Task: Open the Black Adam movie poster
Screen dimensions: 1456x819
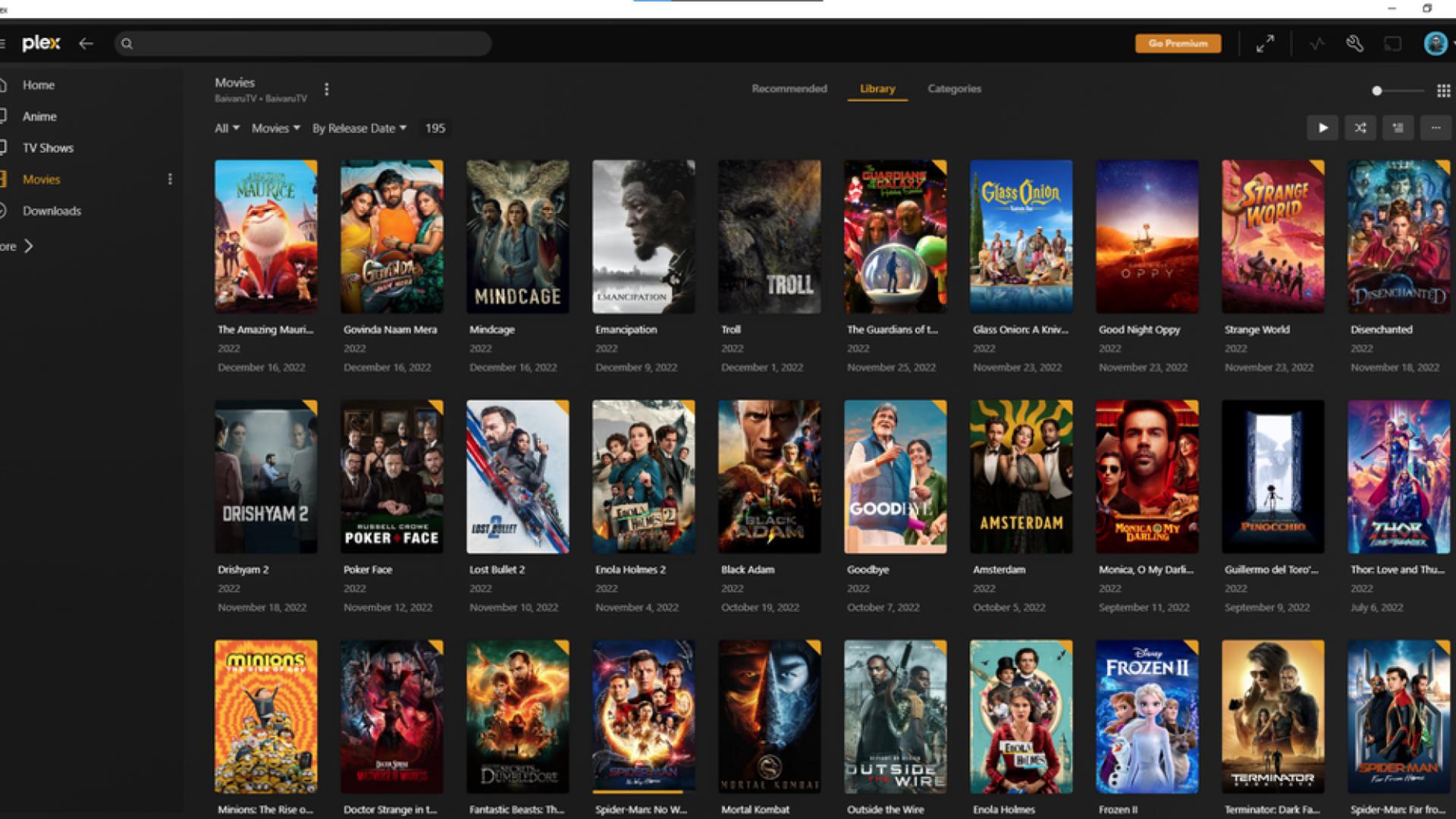Action: pos(769,476)
